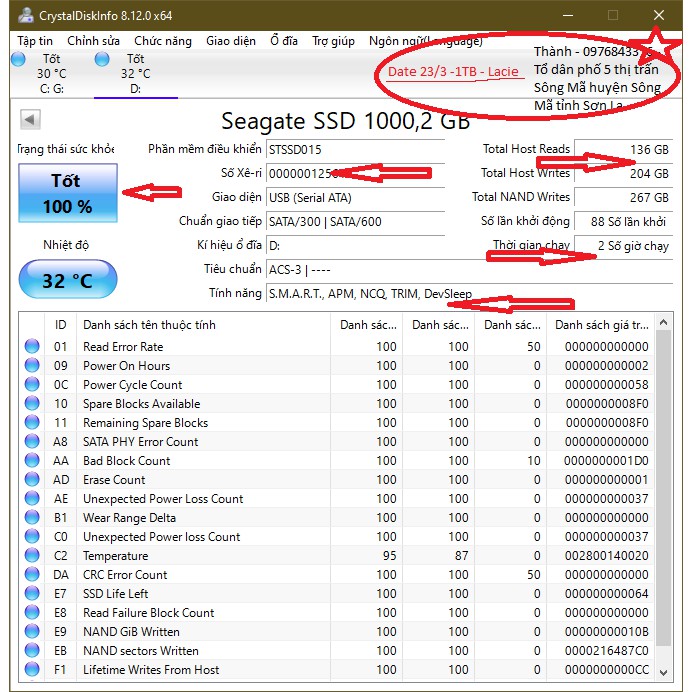Click the status icon for Wear Range Delta
This screenshot has width=692, height=692.
coord(32,517)
